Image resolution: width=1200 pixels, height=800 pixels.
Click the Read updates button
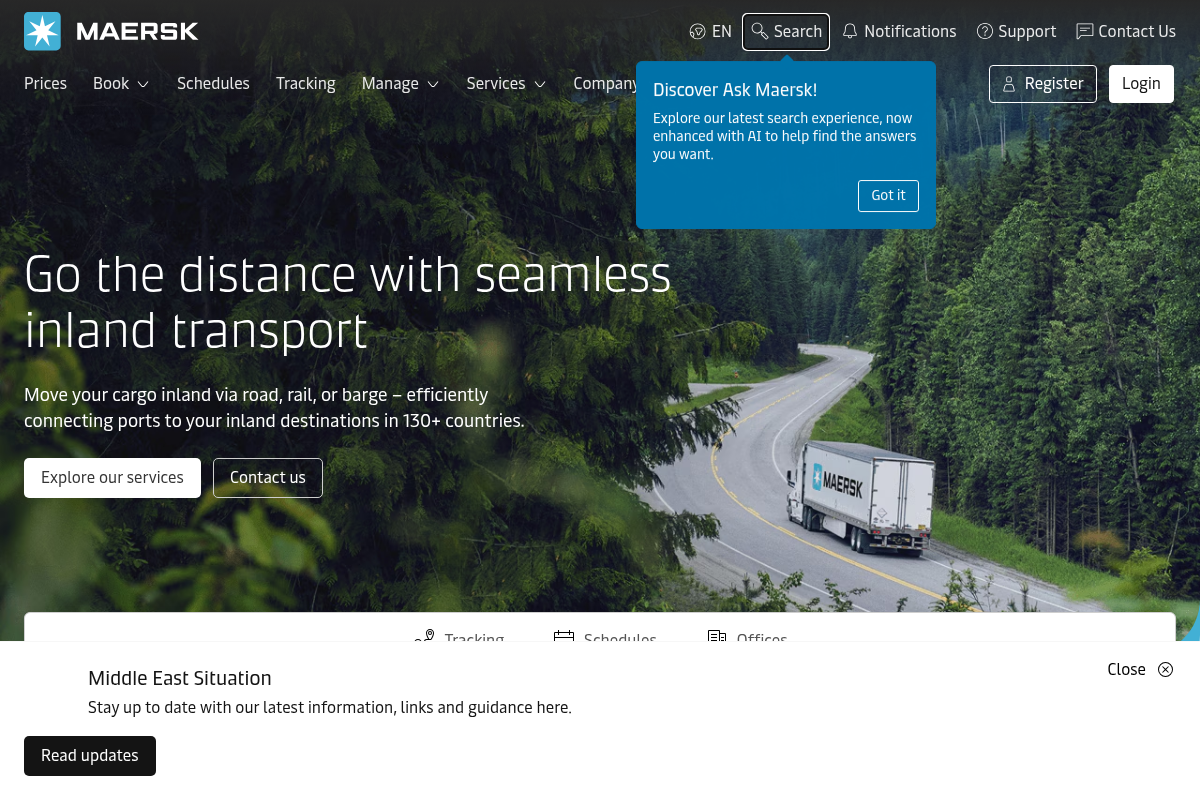tap(90, 756)
